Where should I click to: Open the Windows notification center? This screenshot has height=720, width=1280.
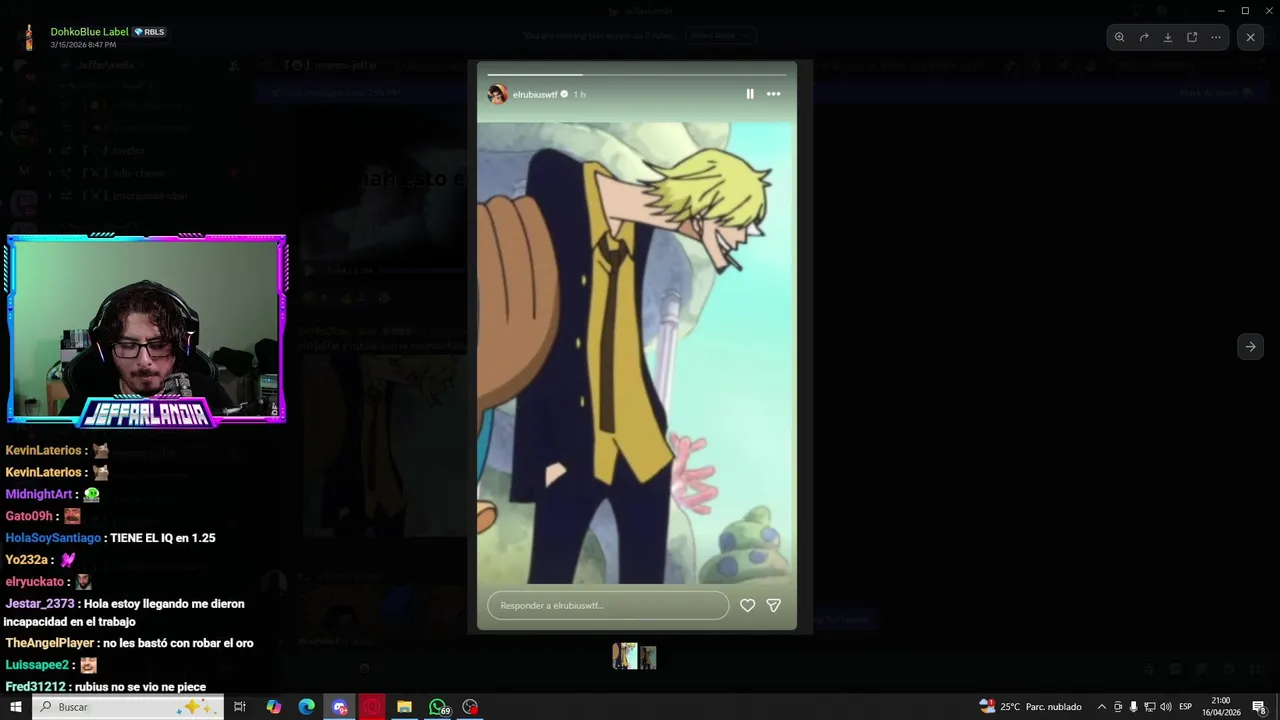tap(1259, 707)
